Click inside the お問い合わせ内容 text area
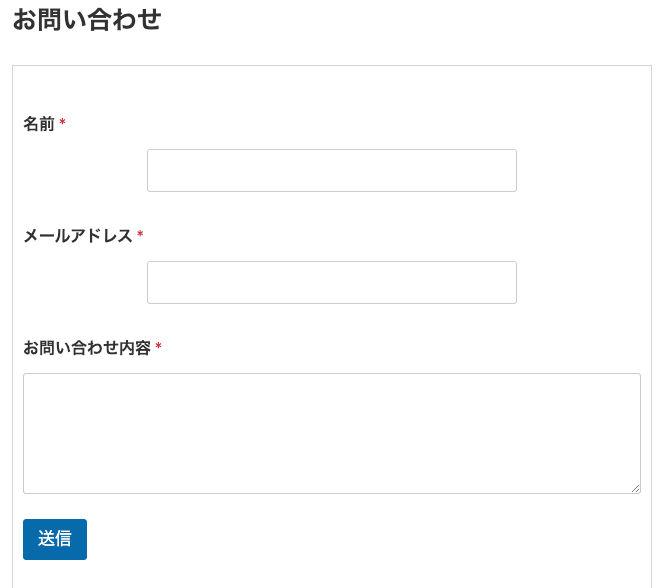 (x=331, y=432)
